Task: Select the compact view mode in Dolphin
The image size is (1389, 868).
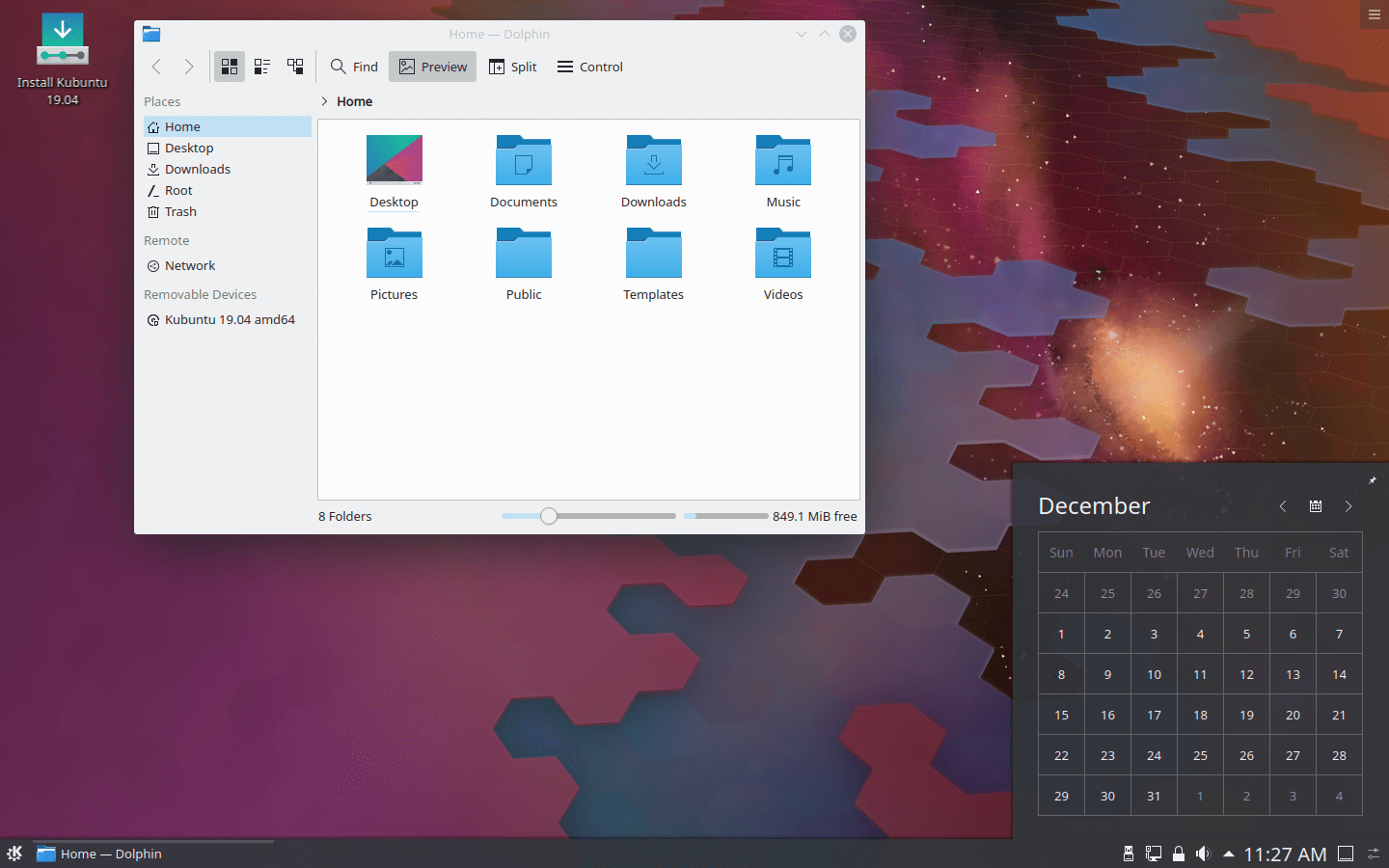Action: click(x=261, y=66)
